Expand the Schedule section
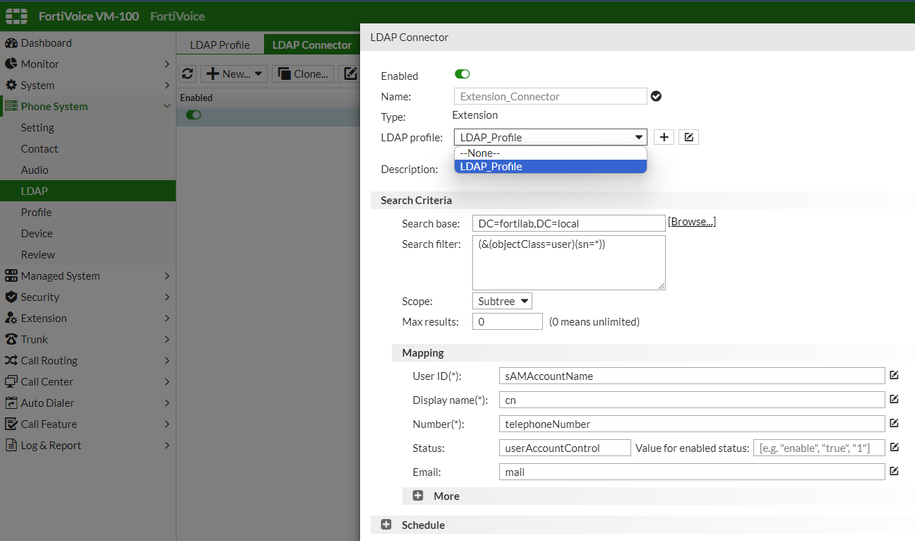The image size is (915, 541). coord(386,525)
